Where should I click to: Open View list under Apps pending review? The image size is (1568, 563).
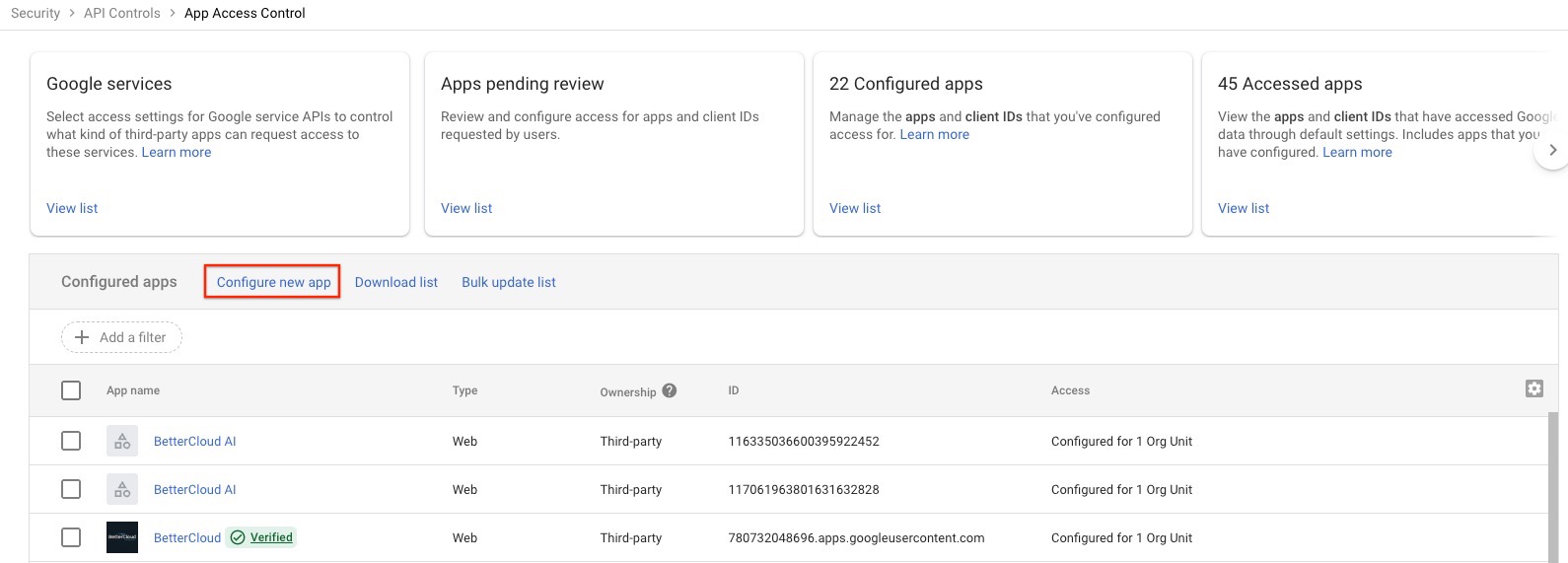(466, 208)
